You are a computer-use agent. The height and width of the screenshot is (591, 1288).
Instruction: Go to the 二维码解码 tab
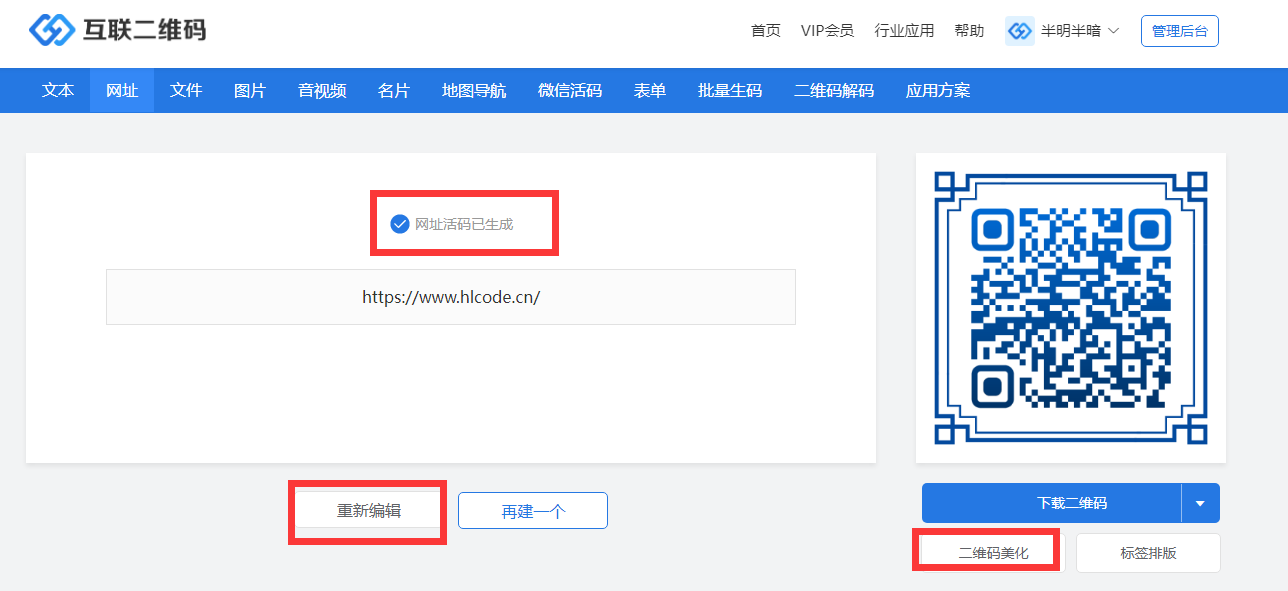click(834, 91)
